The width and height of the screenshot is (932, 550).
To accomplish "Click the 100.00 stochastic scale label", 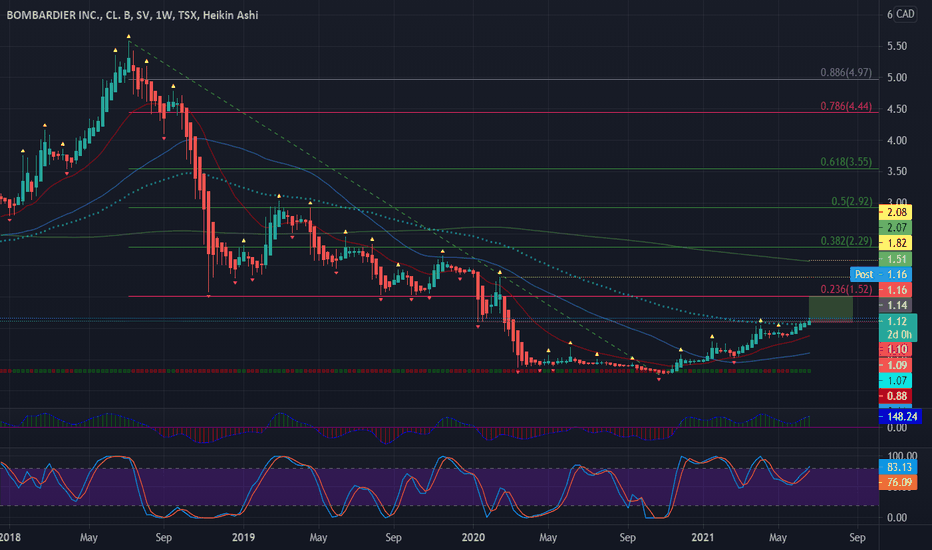I will (902, 457).
